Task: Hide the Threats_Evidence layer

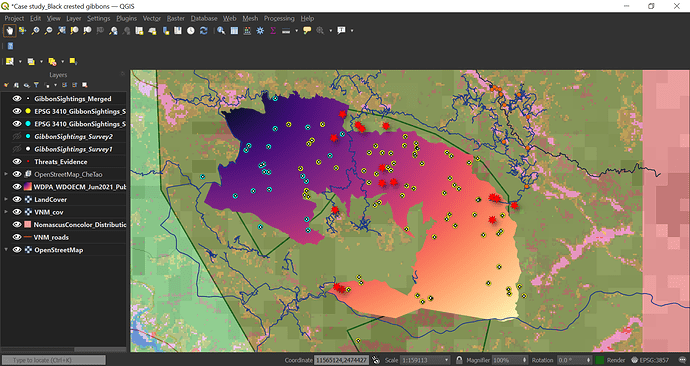Action: pos(17,161)
